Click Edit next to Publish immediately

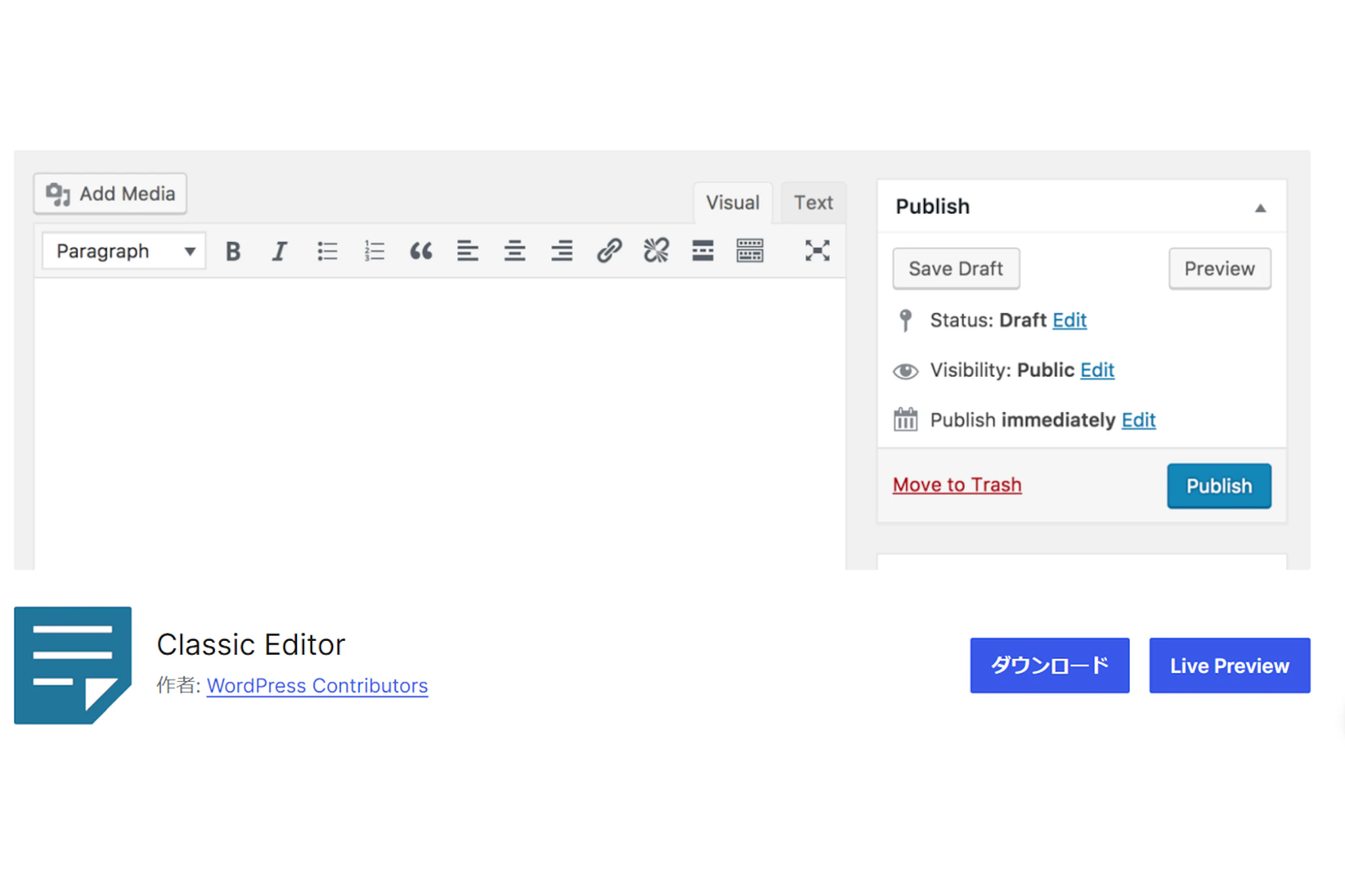[x=1138, y=420]
